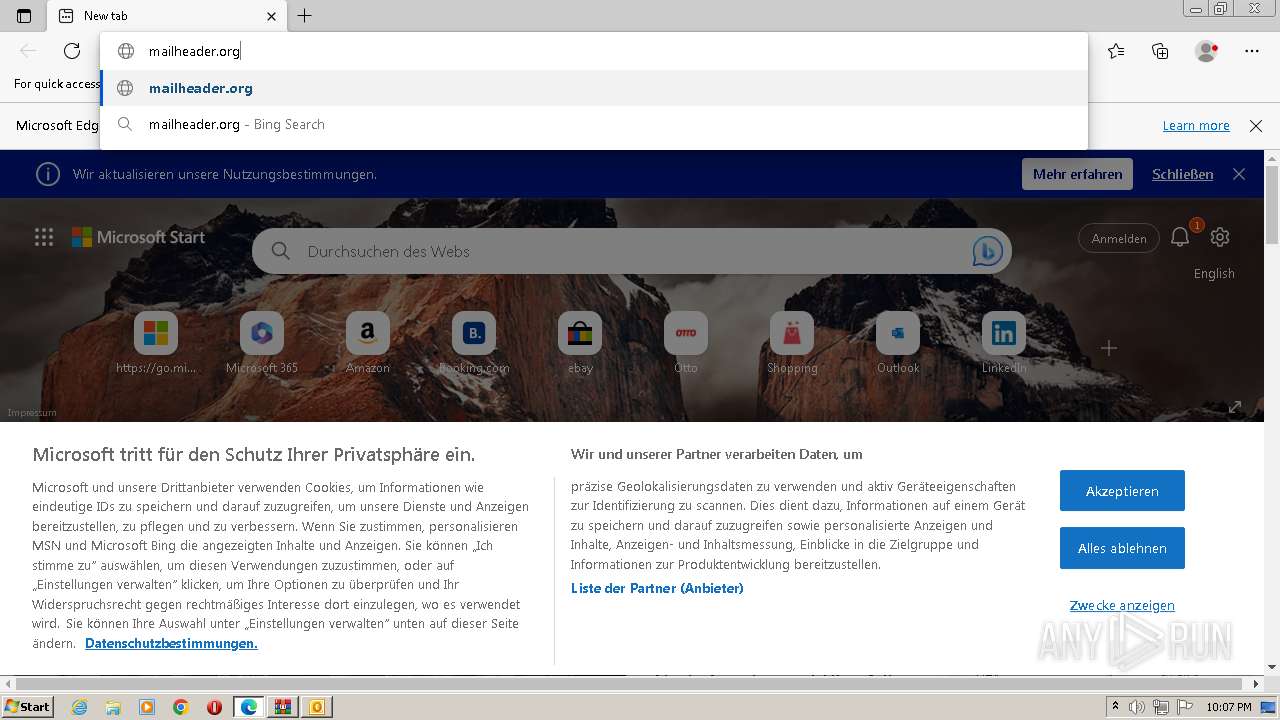
Task: Open the Learn more link
Action: (1196, 125)
